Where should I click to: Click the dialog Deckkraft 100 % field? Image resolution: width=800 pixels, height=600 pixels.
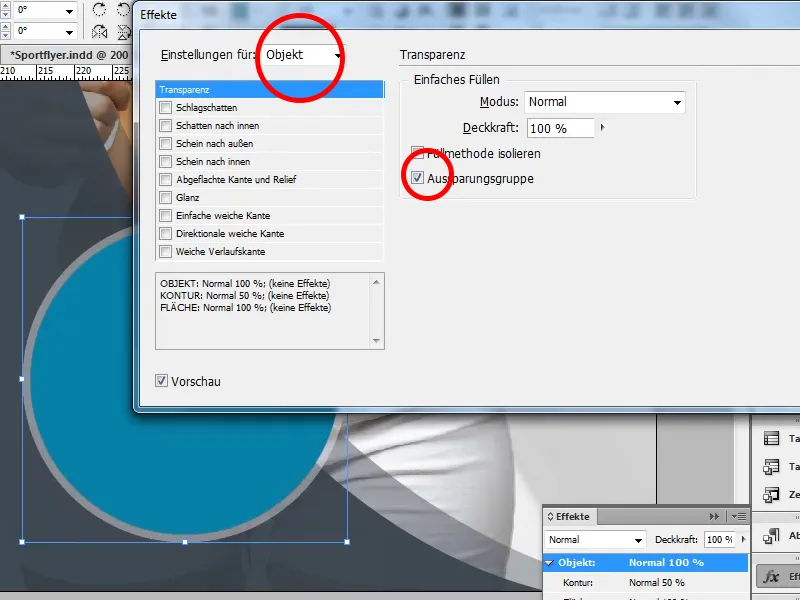(560, 128)
